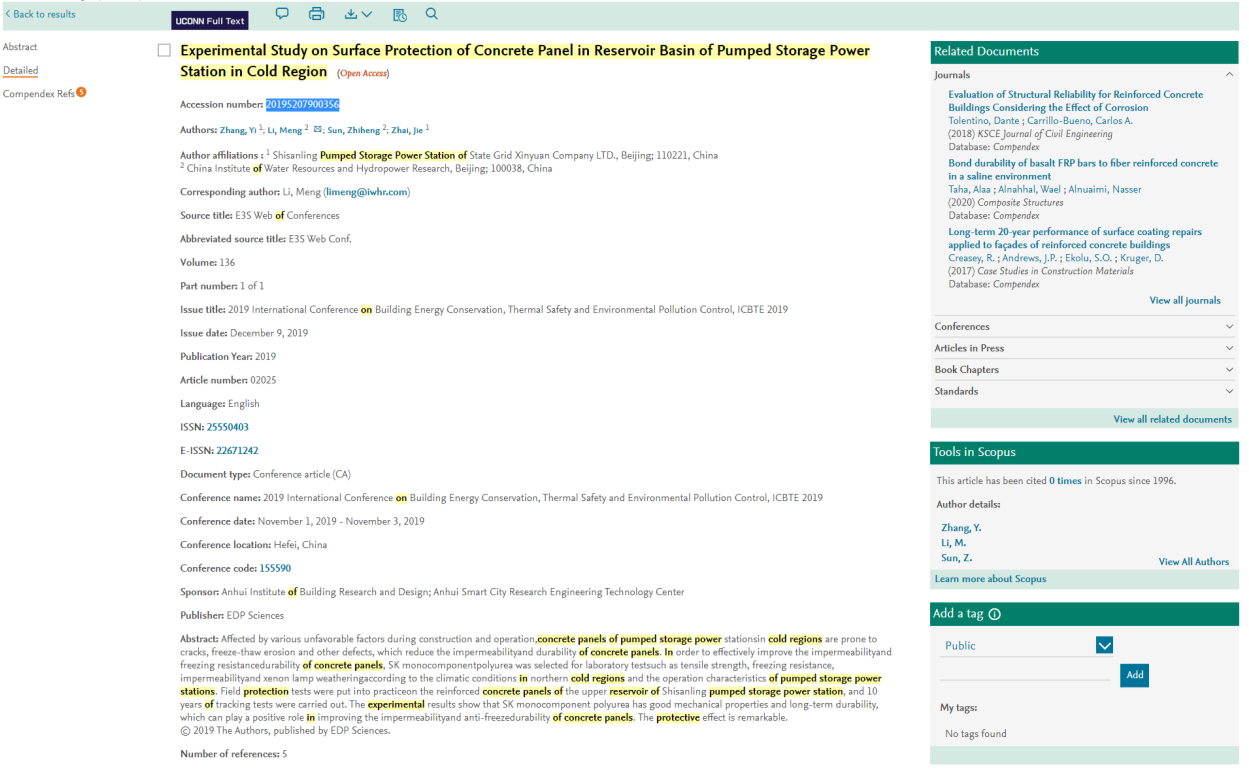The image size is (1249, 772).
Task: Click the search history document icon
Action: pyautogui.click(x=399, y=14)
